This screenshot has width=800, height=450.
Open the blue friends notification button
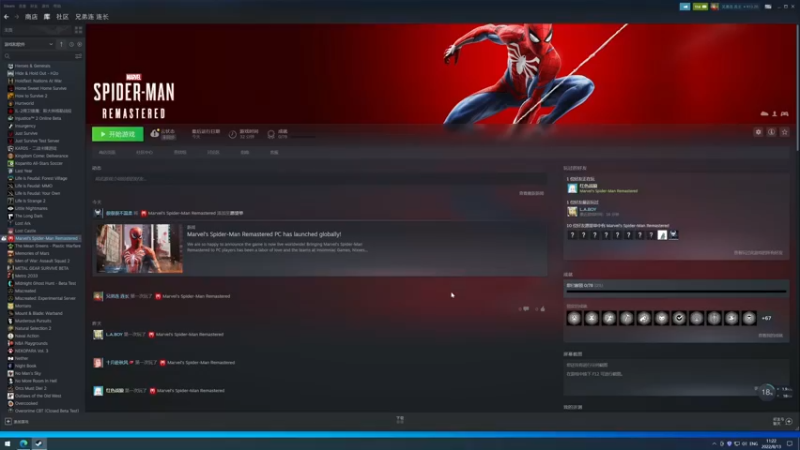(685, 7)
